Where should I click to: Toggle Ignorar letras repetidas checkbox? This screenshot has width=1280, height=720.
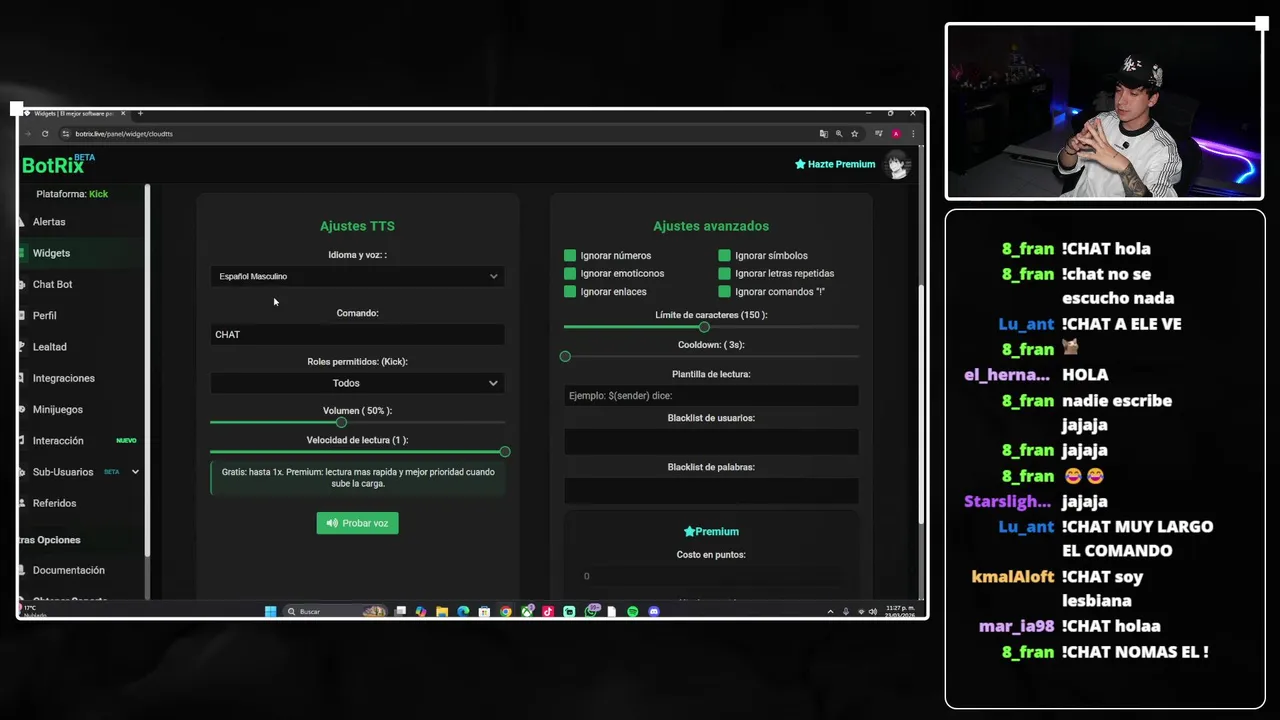tap(724, 274)
